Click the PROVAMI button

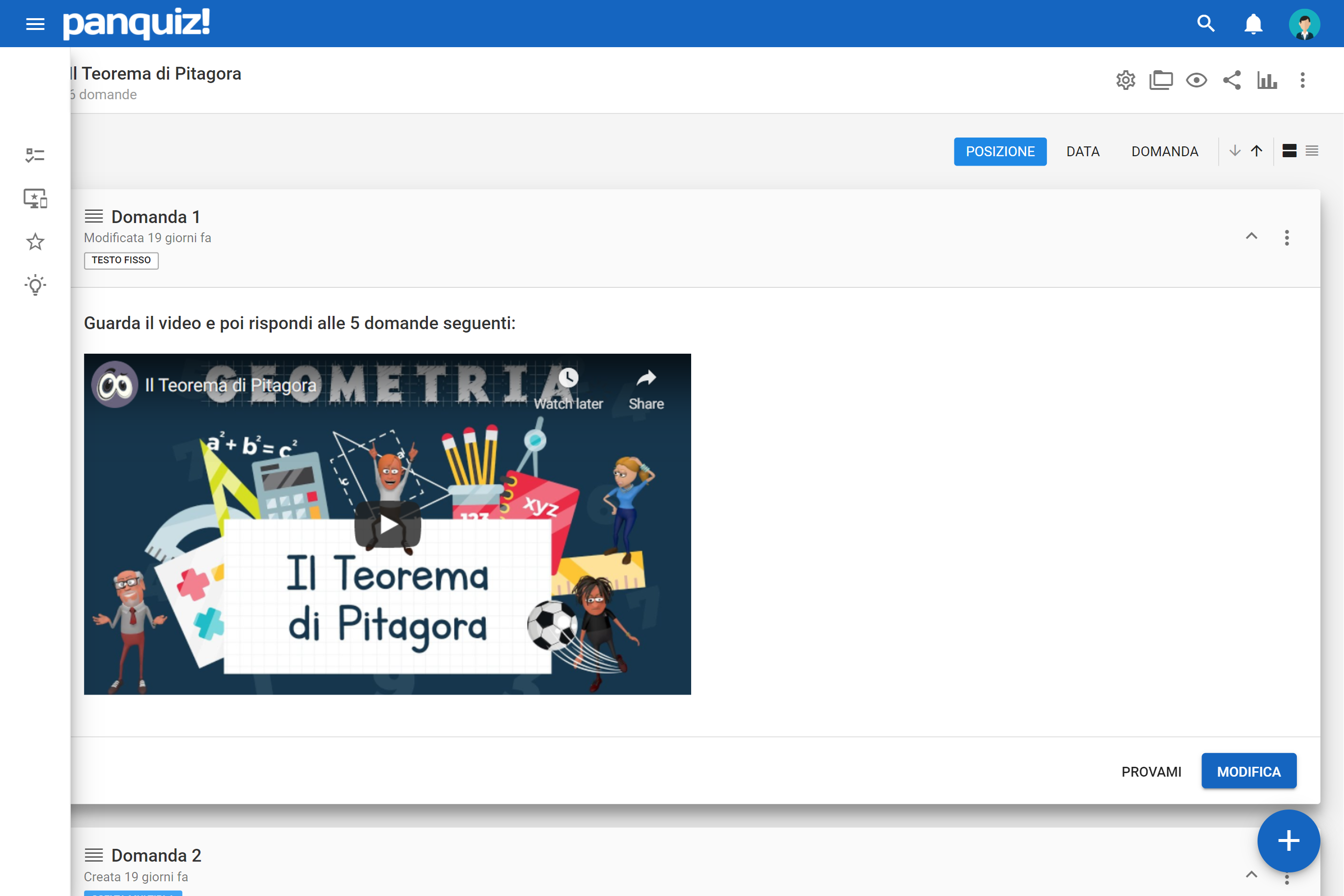pyautogui.click(x=1151, y=772)
